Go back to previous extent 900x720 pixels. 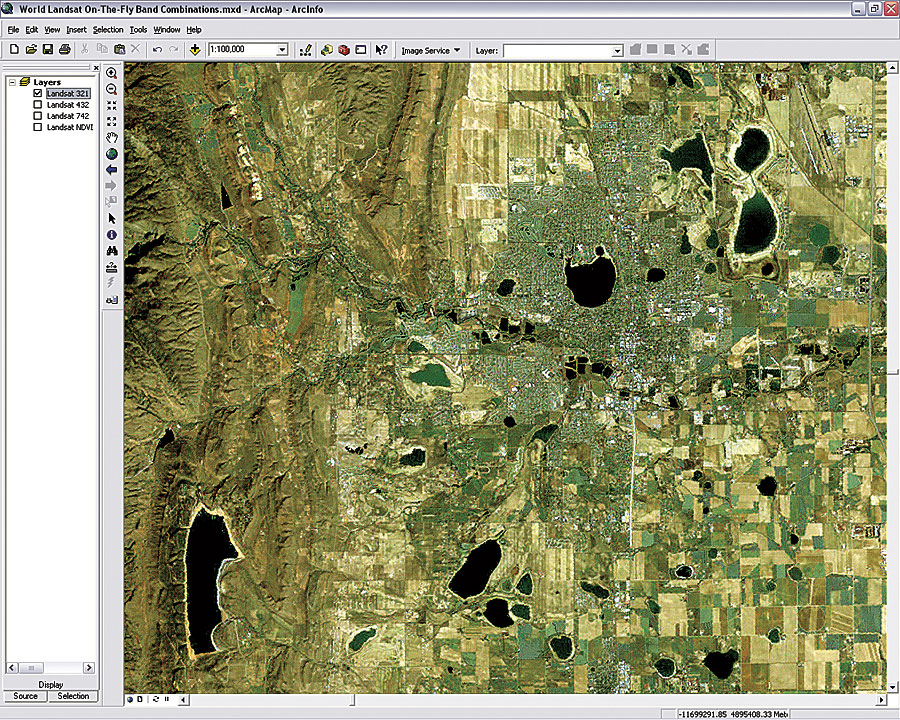point(112,170)
